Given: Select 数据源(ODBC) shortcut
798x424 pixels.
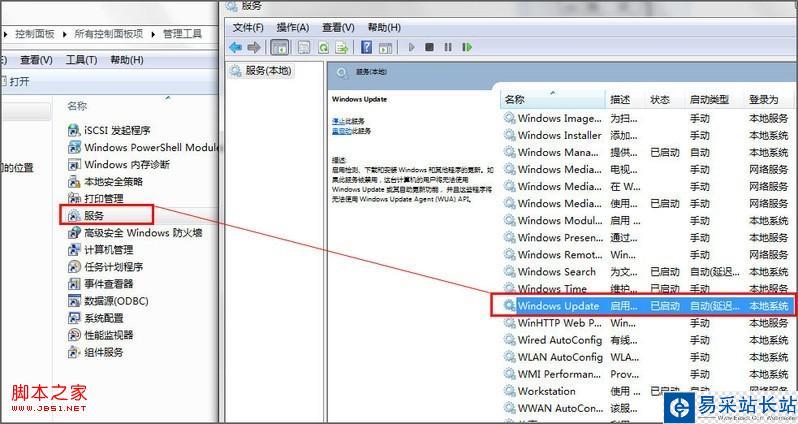Looking at the screenshot, I should click(x=108, y=301).
